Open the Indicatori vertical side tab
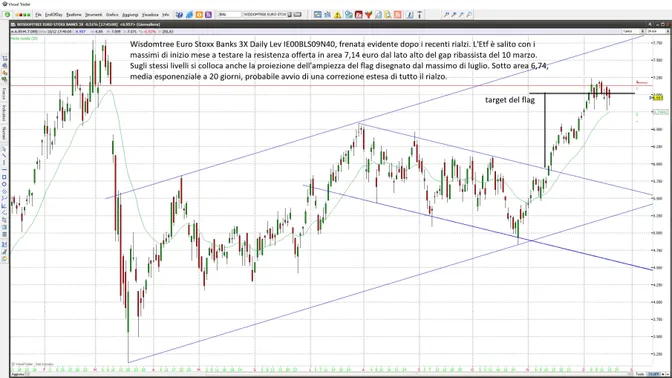This screenshot has width=672, height=378. tap(4, 113)
